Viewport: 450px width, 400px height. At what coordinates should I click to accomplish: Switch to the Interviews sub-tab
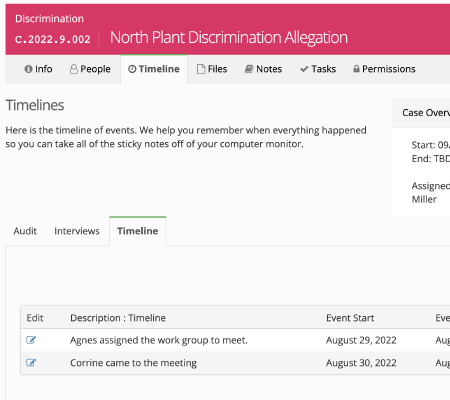pyautogui.click(x=77, y=231)
